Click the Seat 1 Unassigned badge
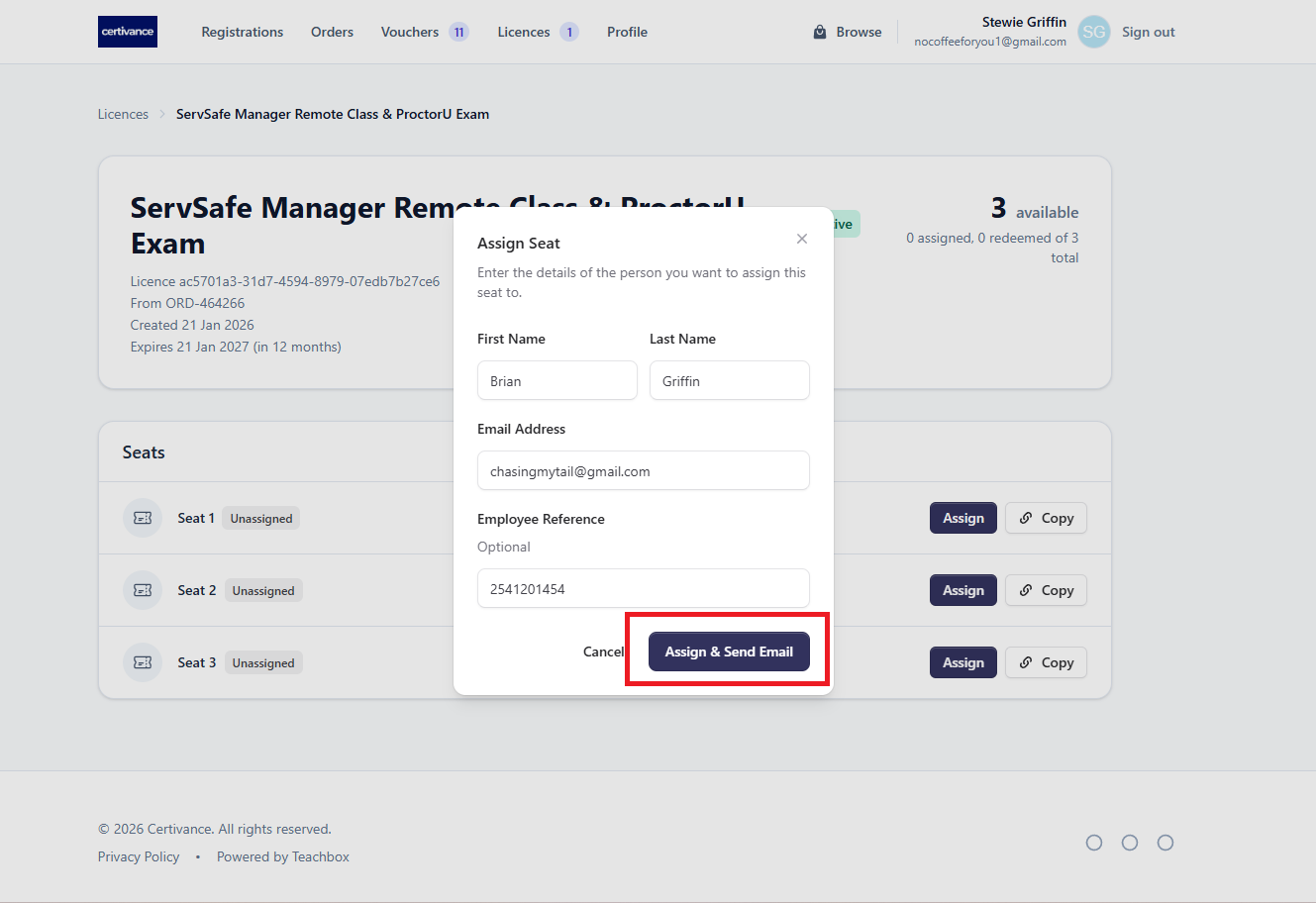Screen dimensions: 1316x903 (x=261, y=518)
